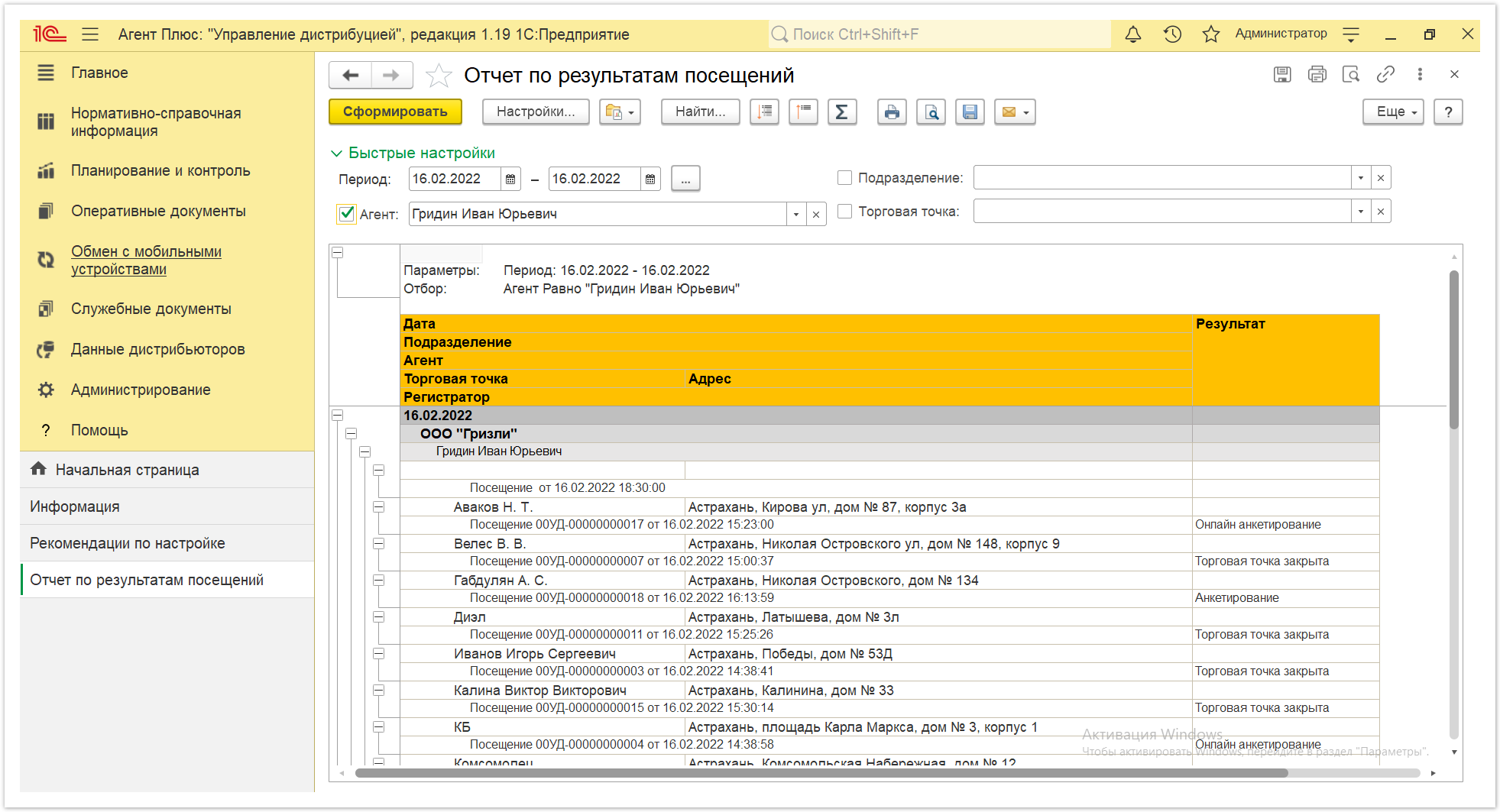Open the Торговая точка dropdown list
Image resolution: width=1500 pixels, height=812 pixels.
(x=1361, y=212)
